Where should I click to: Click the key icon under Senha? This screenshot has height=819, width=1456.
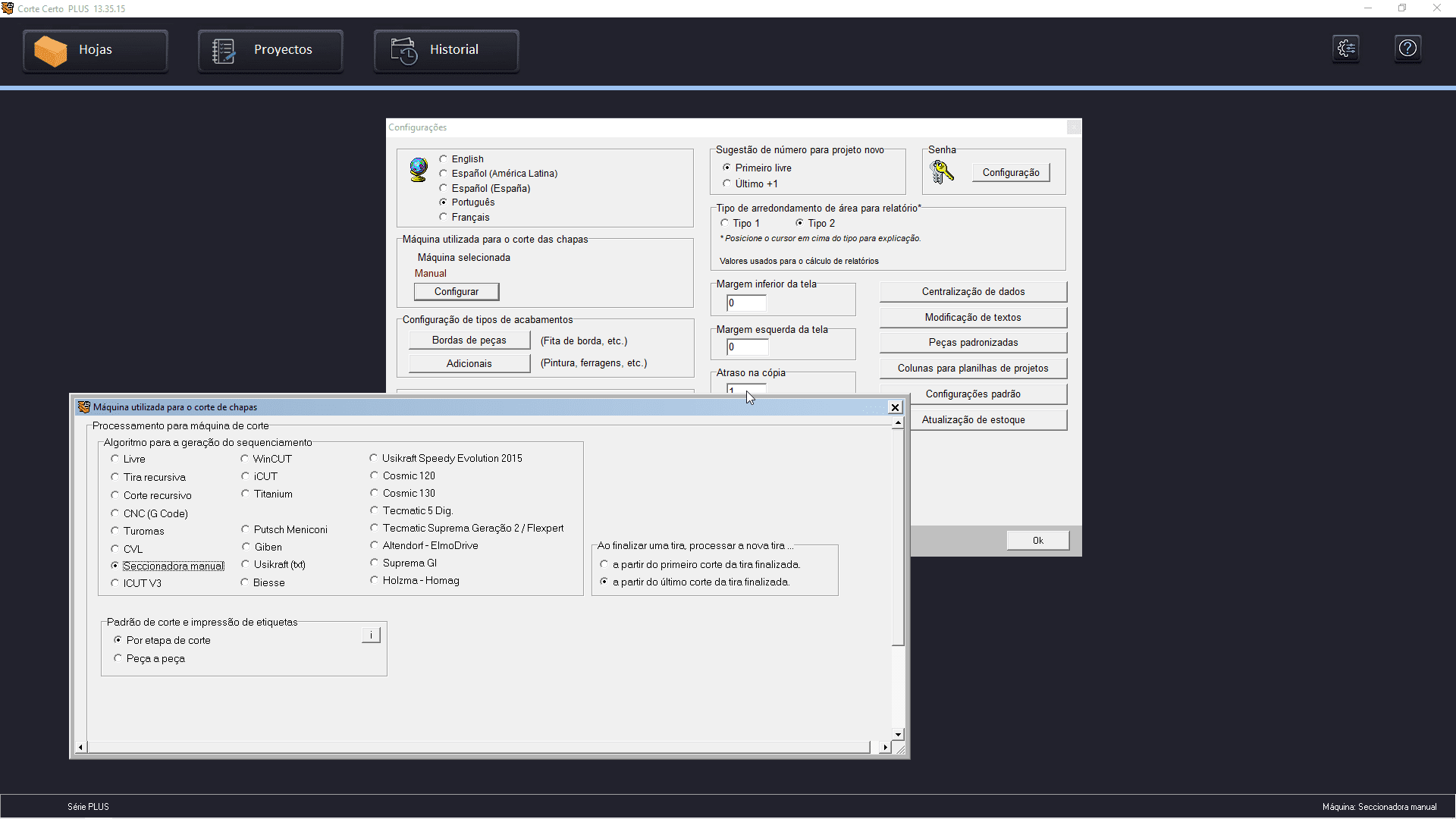[x=942, y=172]
